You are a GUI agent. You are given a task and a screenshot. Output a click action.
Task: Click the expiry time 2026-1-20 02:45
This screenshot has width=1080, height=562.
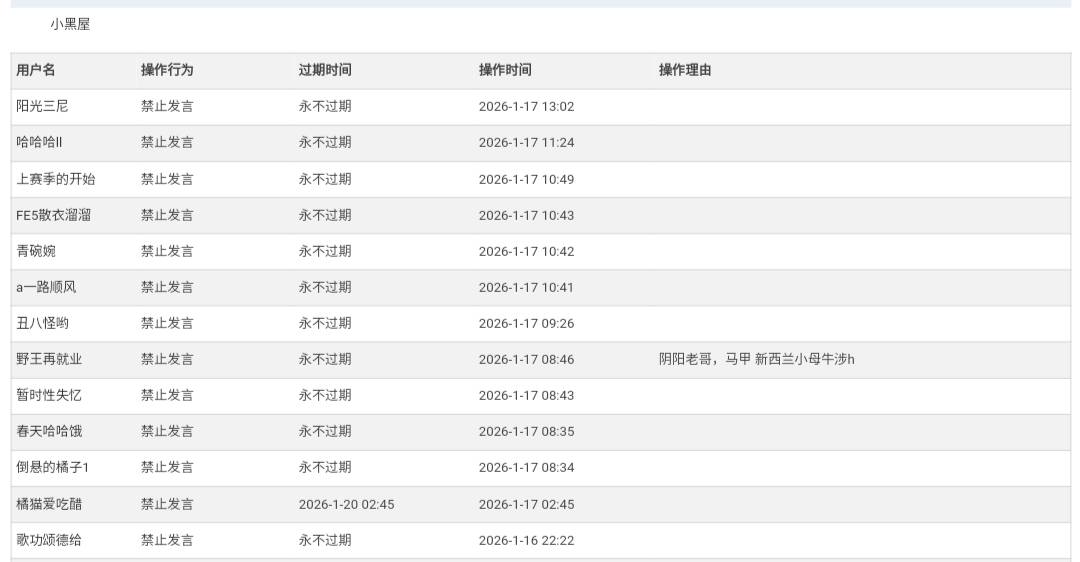346,504
